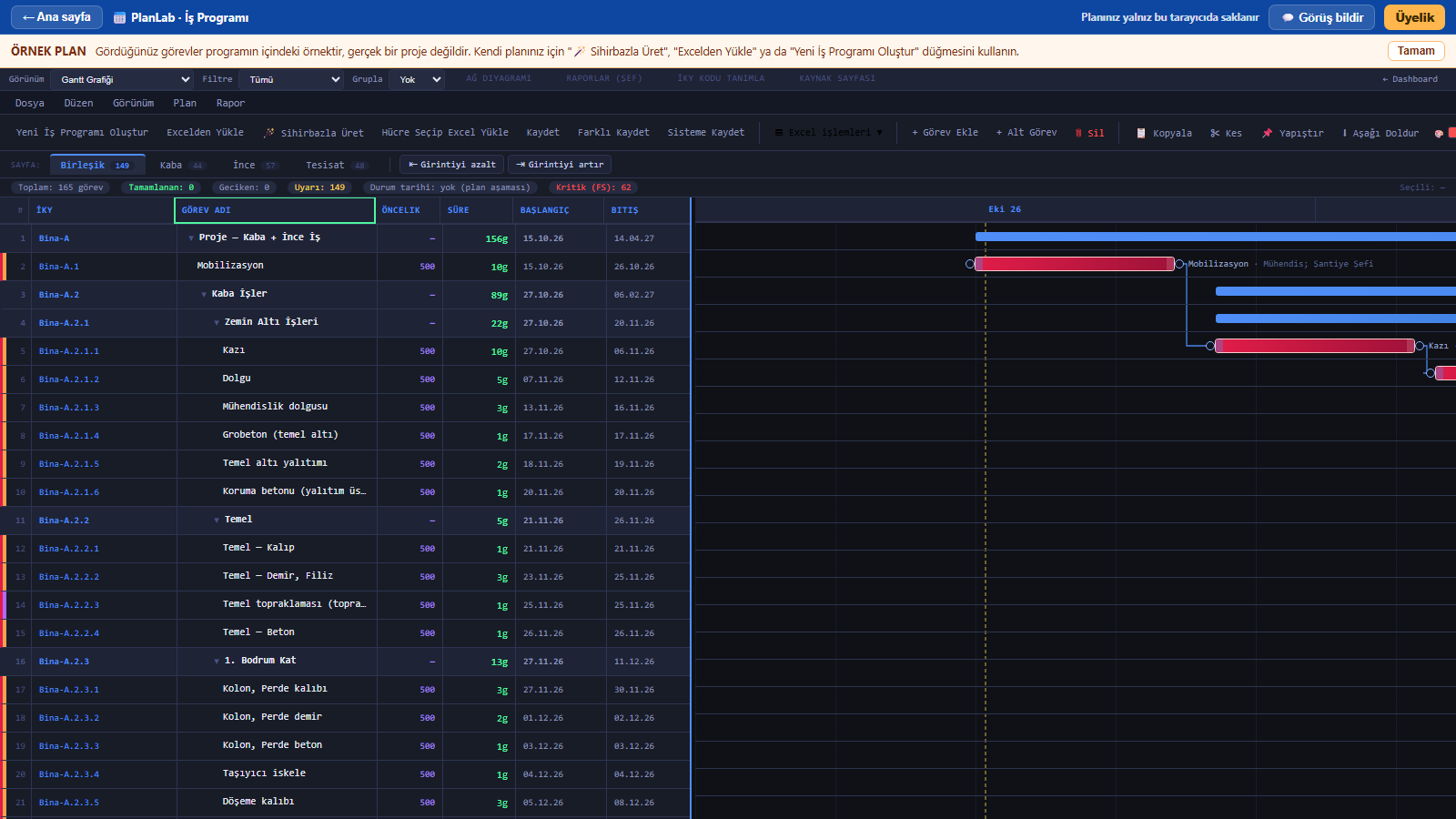Open the Excel işlemleri dropdown menu
The height and width of the screenshot is (819, 1456).
(x=829, y=133)
